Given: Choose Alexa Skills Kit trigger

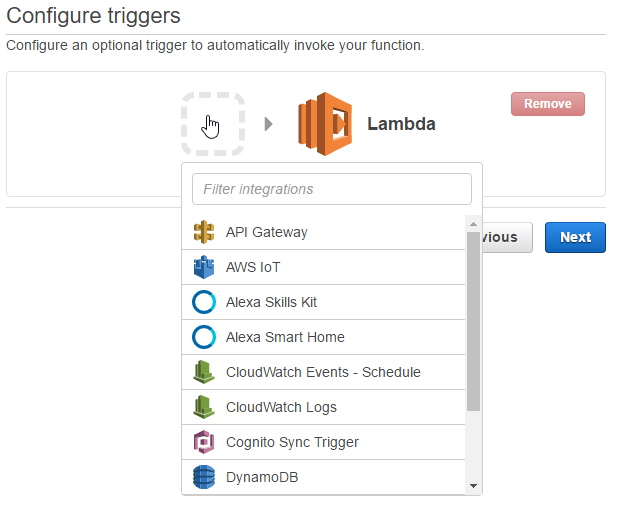Looking at the screenshot, I should pyautogui.click(x=323, y=302).
